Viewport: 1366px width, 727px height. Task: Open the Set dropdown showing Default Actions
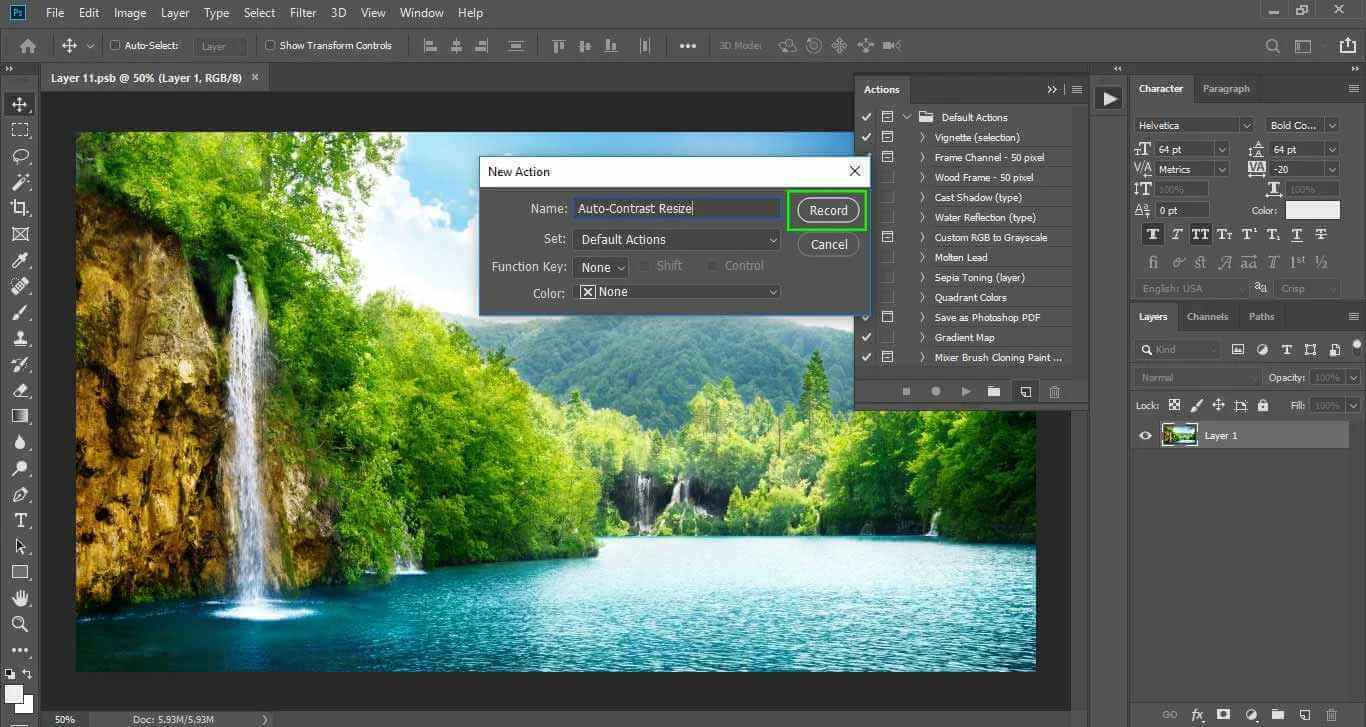click(x=676, y=240)
